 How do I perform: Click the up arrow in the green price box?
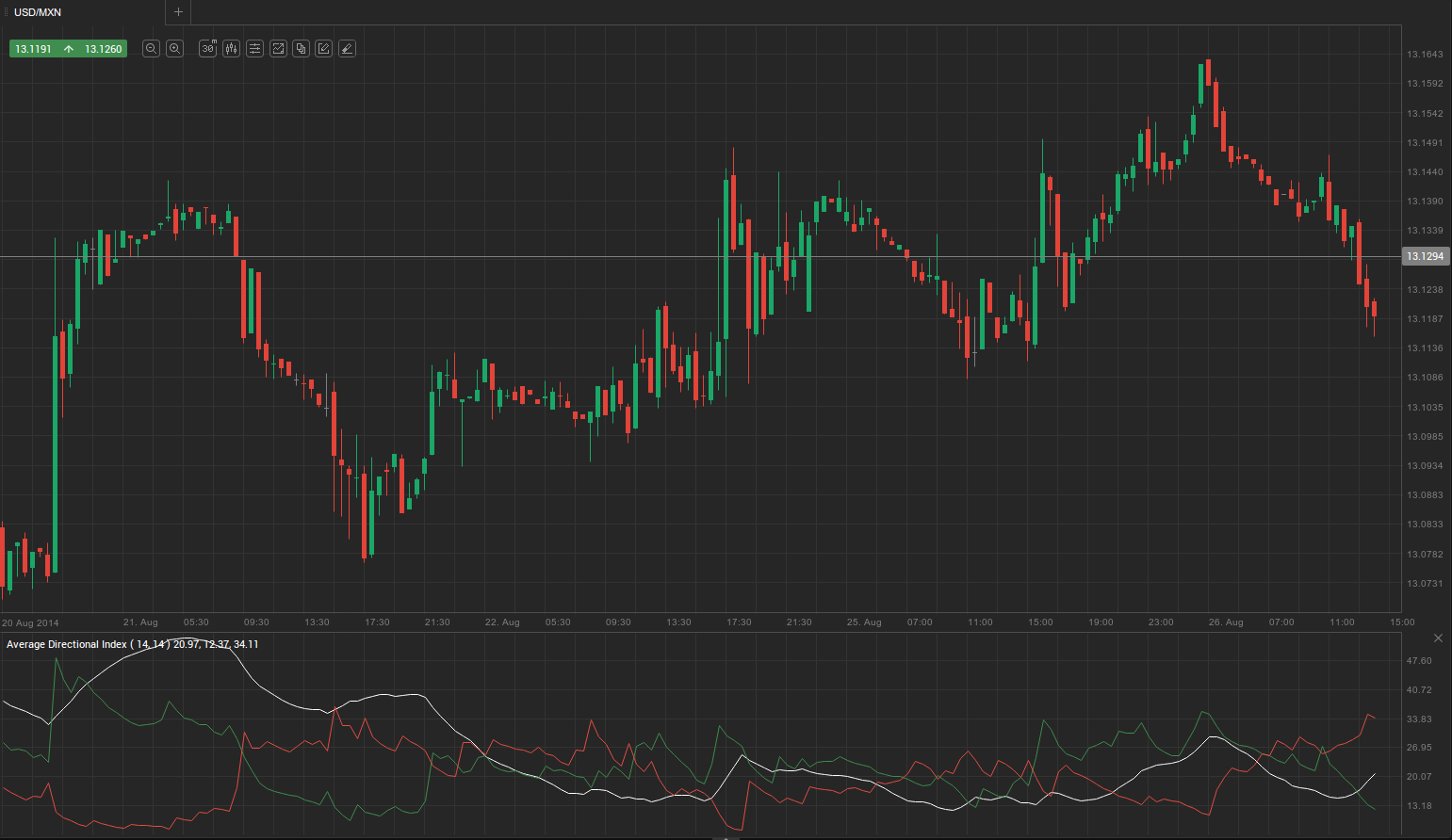point(69,49)
